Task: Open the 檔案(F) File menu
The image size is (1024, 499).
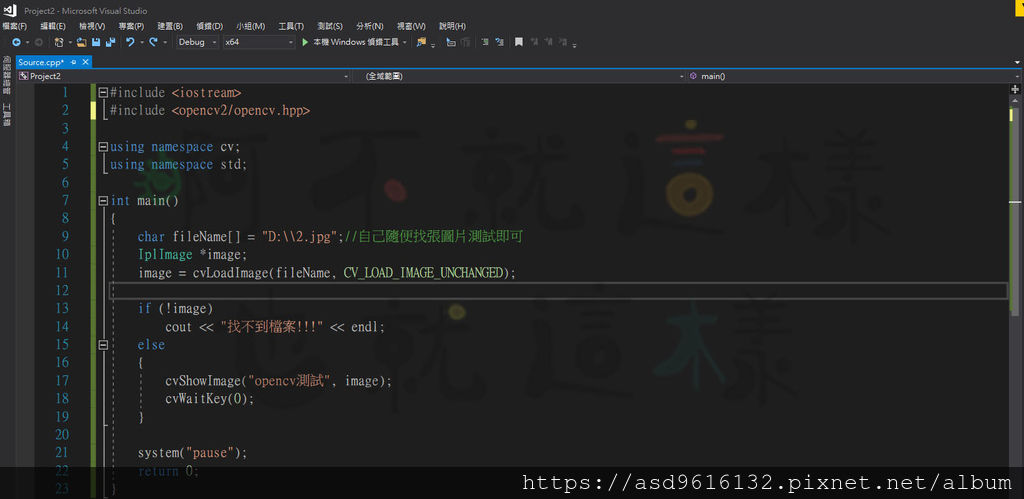Action: (14, 26)
